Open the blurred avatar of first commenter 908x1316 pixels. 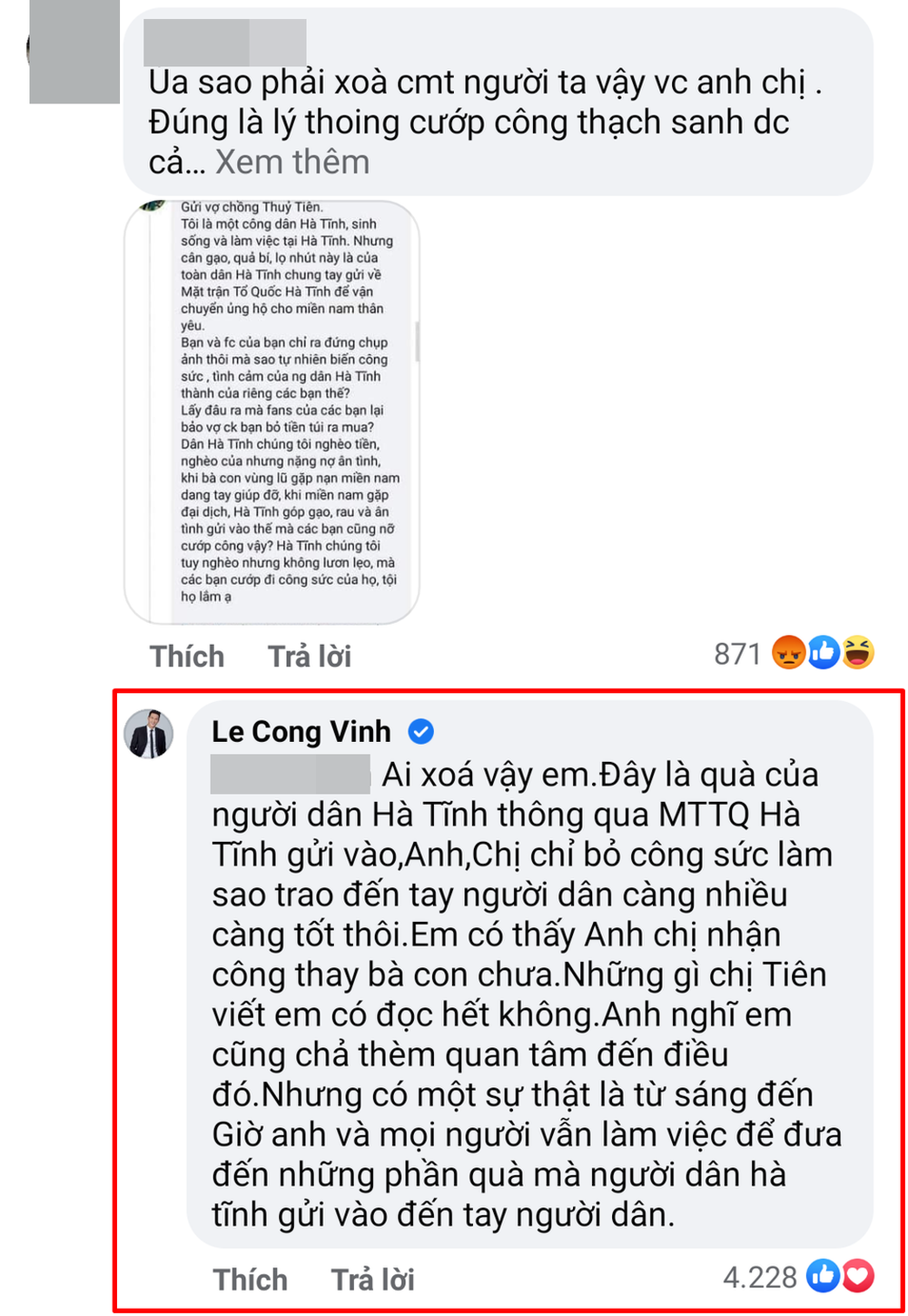(x=74, y=52)
